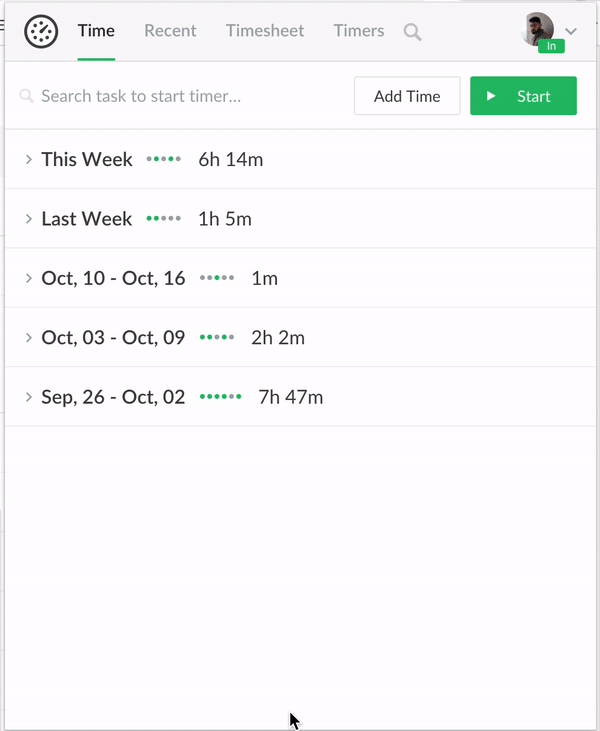Click the Last Week activity dots
This screenshot has height=731, width=600.
pyautogui.click(x=164, y=219)
